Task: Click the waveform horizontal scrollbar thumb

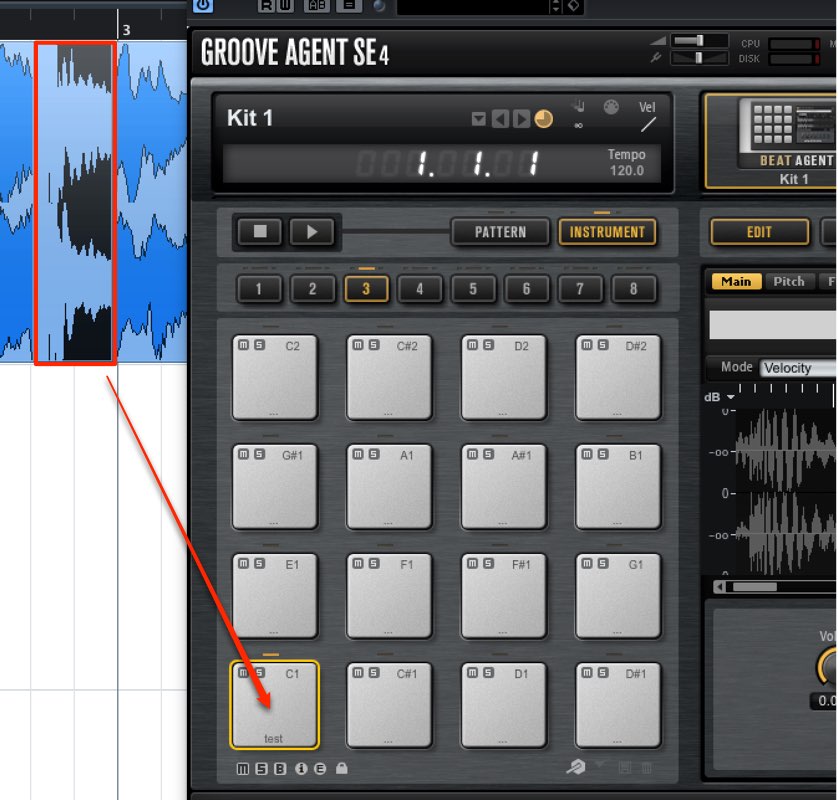Action: 755,587
